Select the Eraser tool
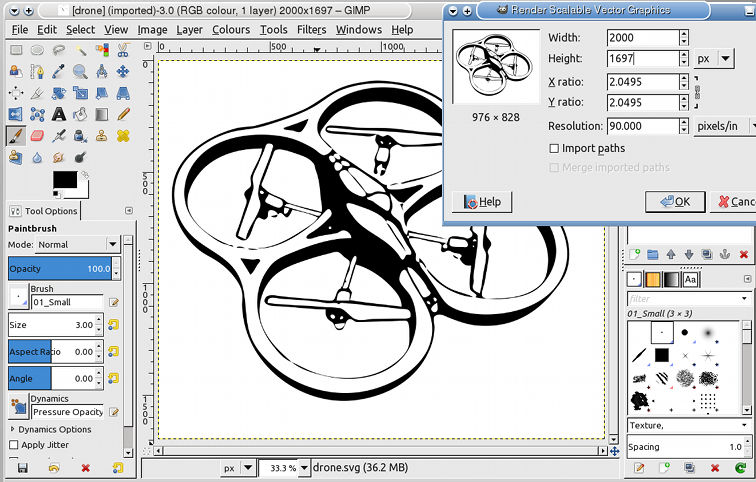 coord(37,136)
